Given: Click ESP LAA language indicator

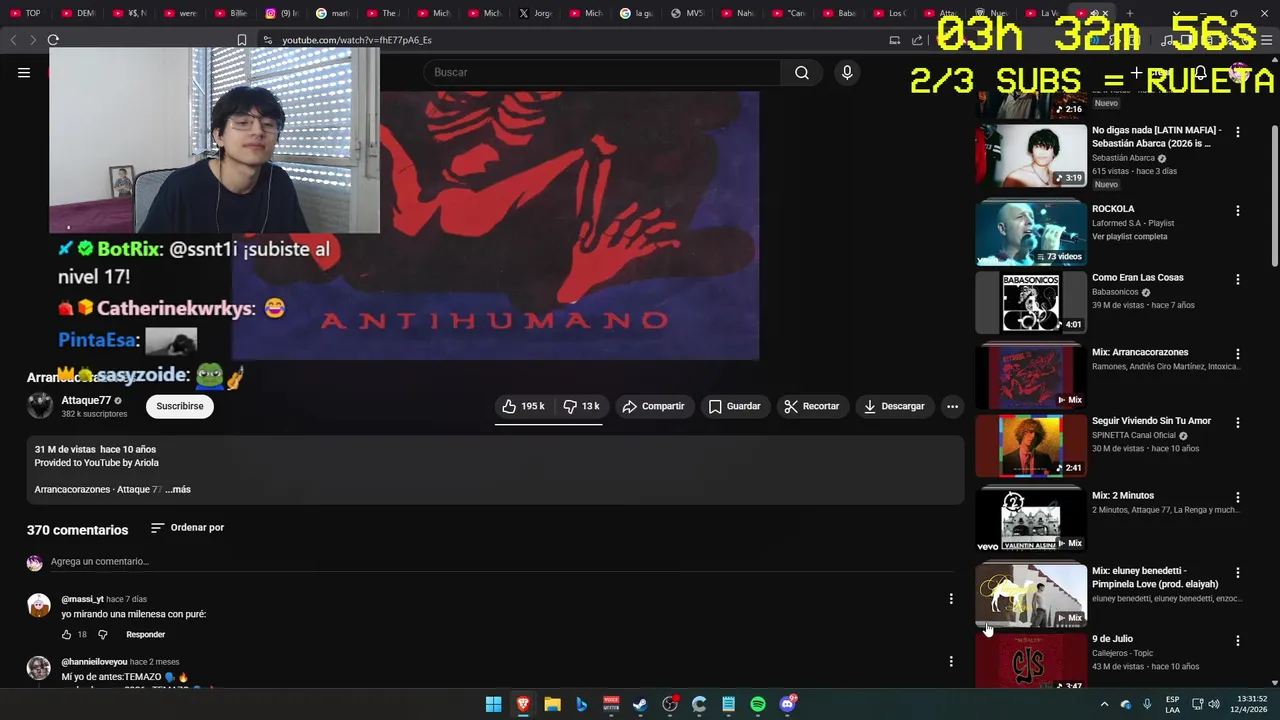Looking at the screenshot, I should 1172,704.
